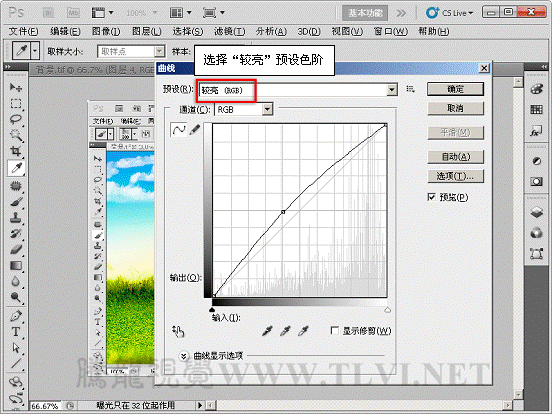Screen dimensions: 552x414
Task: Open the Styles fx panel icon
Action: (536, 131)
